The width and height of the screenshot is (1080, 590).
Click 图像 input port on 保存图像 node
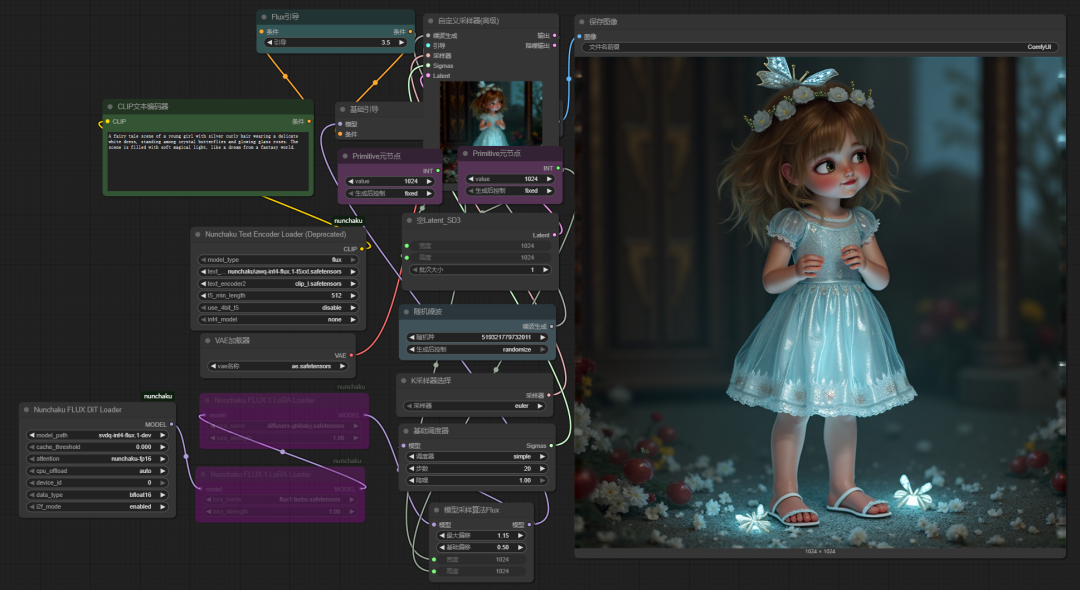579,36
